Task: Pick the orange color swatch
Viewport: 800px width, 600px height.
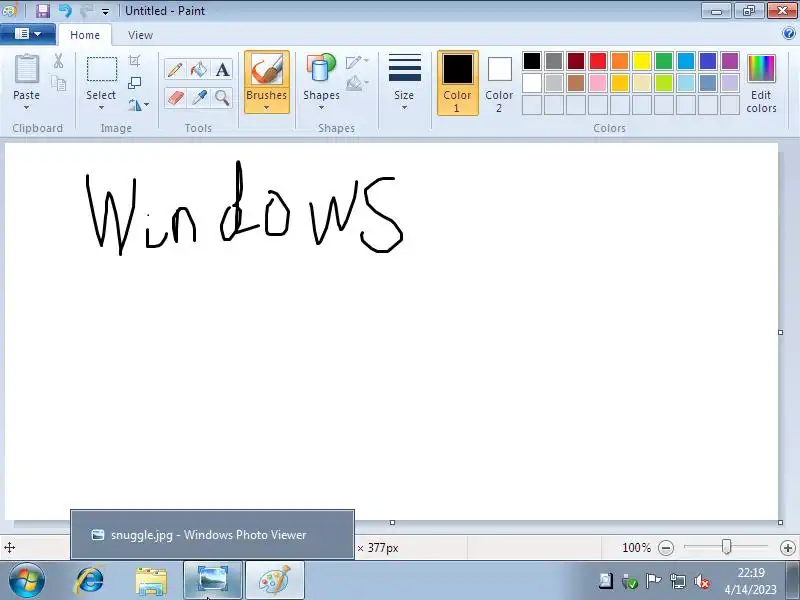Action: click(619, 61)
